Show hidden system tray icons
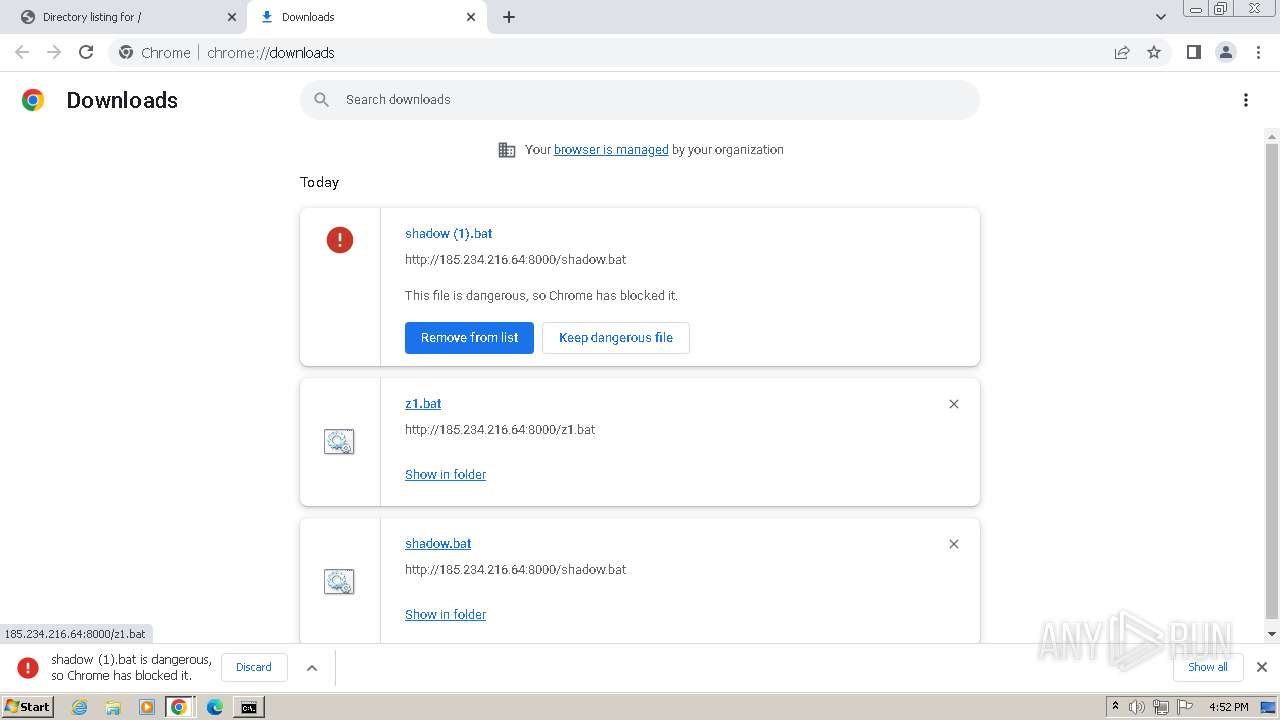Viewport: 1280px width, 720px height. pos(1115,706)
